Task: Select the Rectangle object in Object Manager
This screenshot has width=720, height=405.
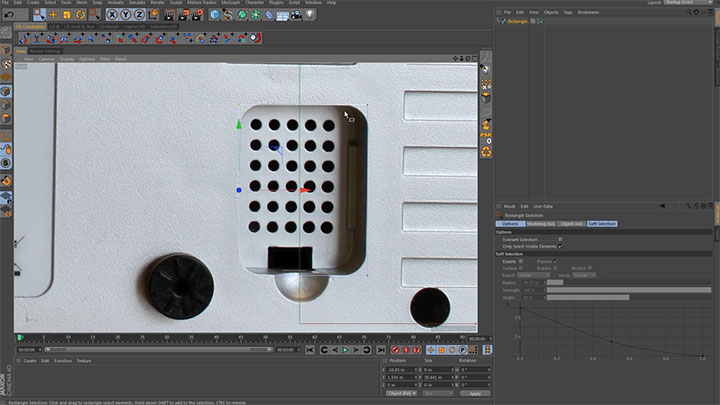Action: (517, 21)
